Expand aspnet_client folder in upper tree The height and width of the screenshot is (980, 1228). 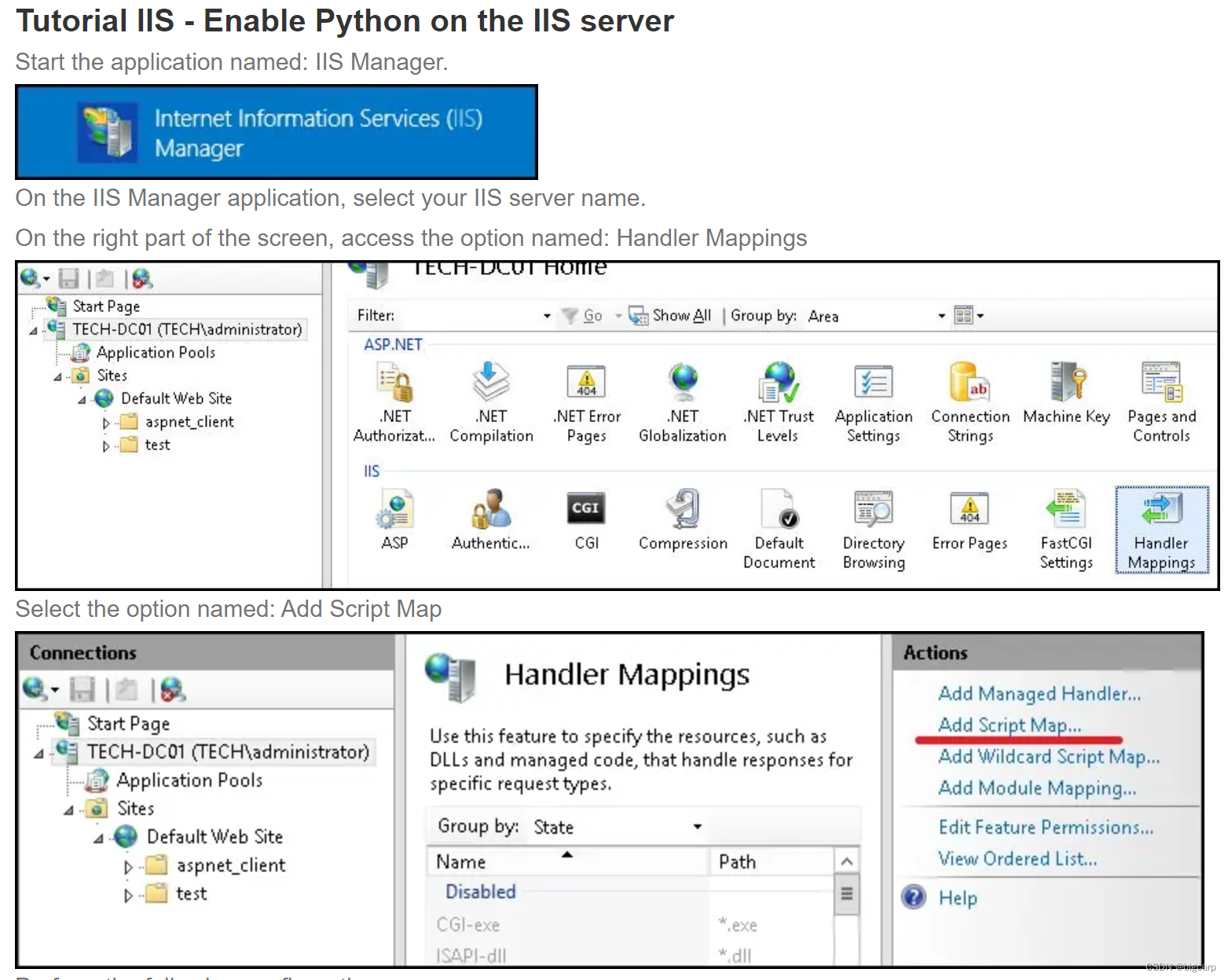(106, 423)
